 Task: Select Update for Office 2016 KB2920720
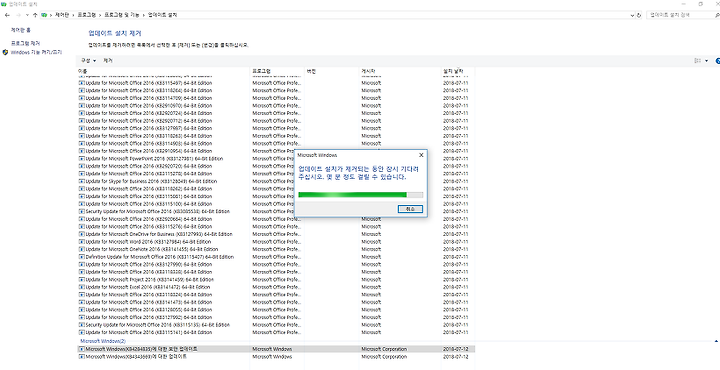pyautogui.click(x=276, y=166)
